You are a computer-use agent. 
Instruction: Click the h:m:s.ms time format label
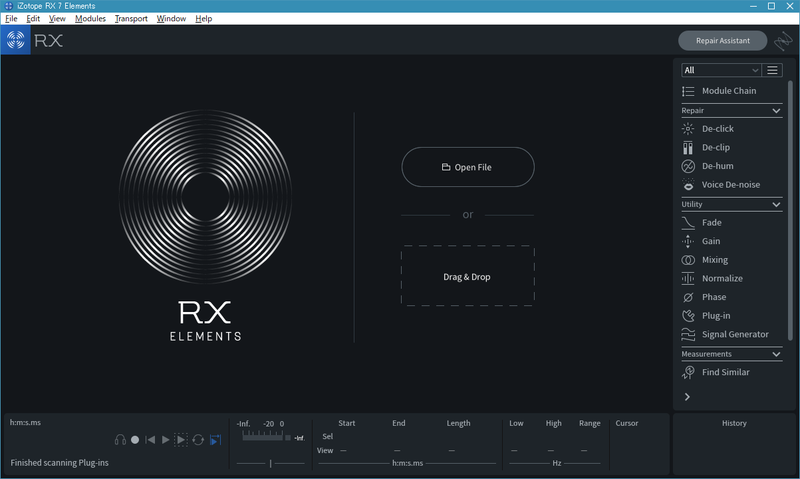pos(25,422)
